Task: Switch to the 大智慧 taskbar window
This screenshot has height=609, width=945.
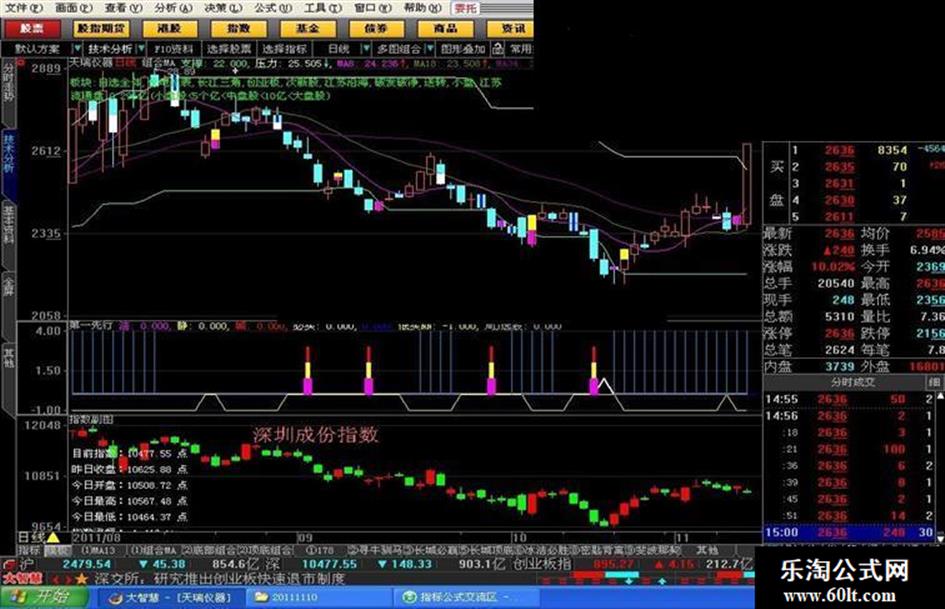Action: 171,597
